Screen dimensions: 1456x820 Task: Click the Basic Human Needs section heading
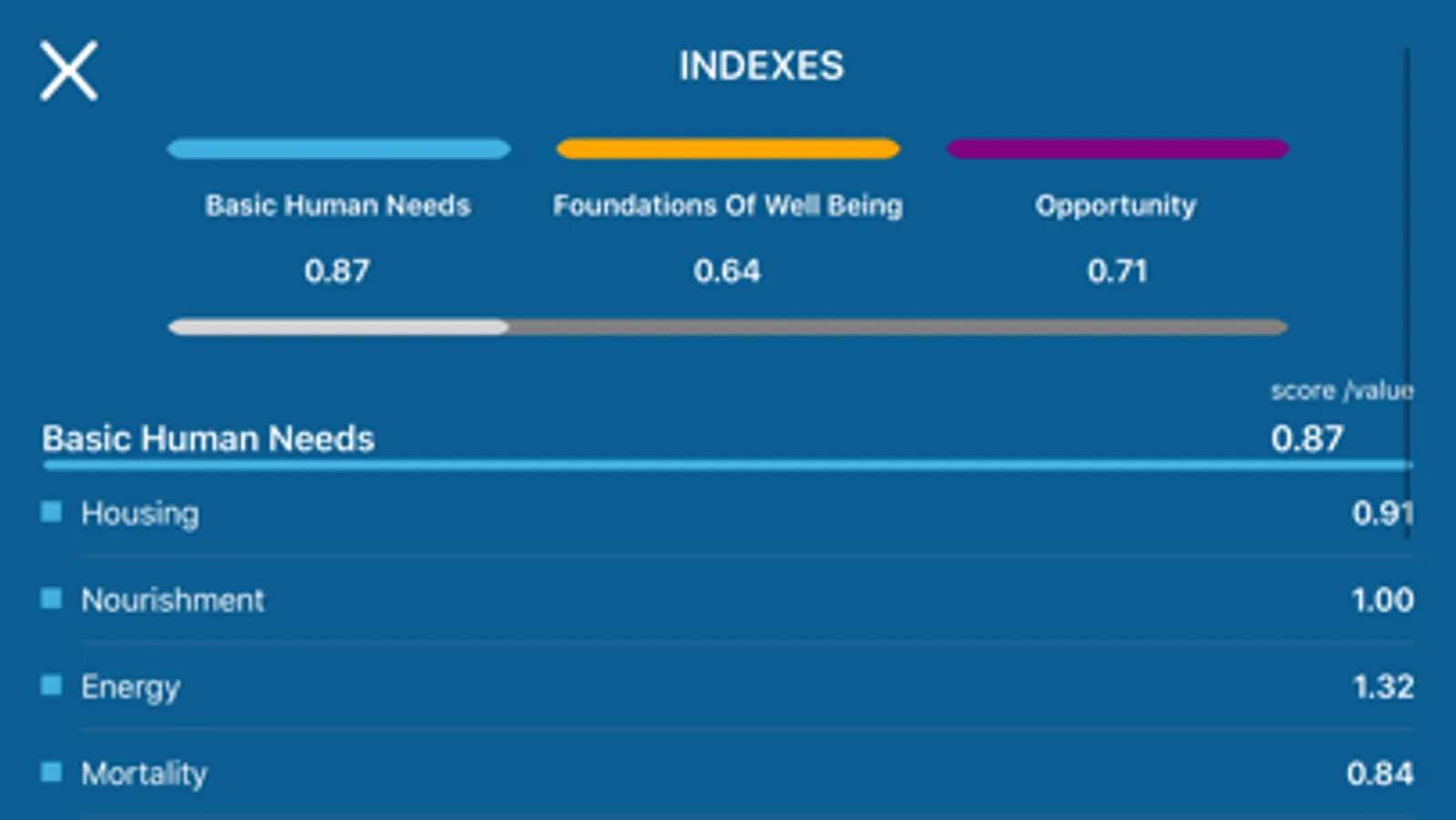(209, 438)
